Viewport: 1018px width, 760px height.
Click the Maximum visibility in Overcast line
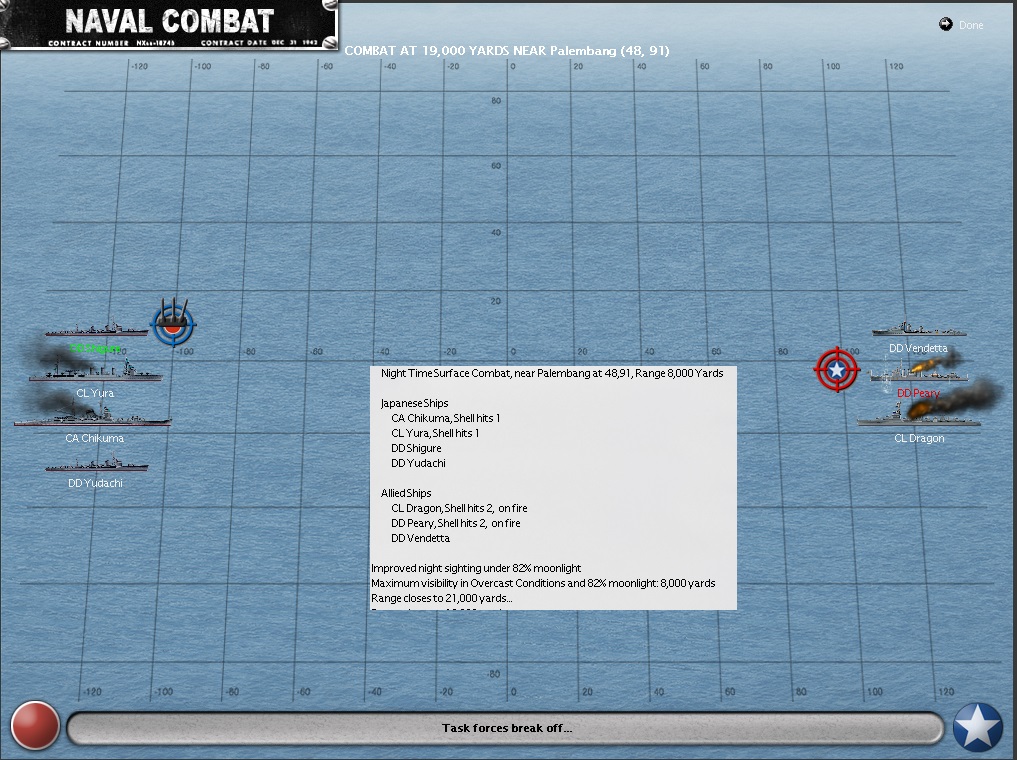[543, 583]
